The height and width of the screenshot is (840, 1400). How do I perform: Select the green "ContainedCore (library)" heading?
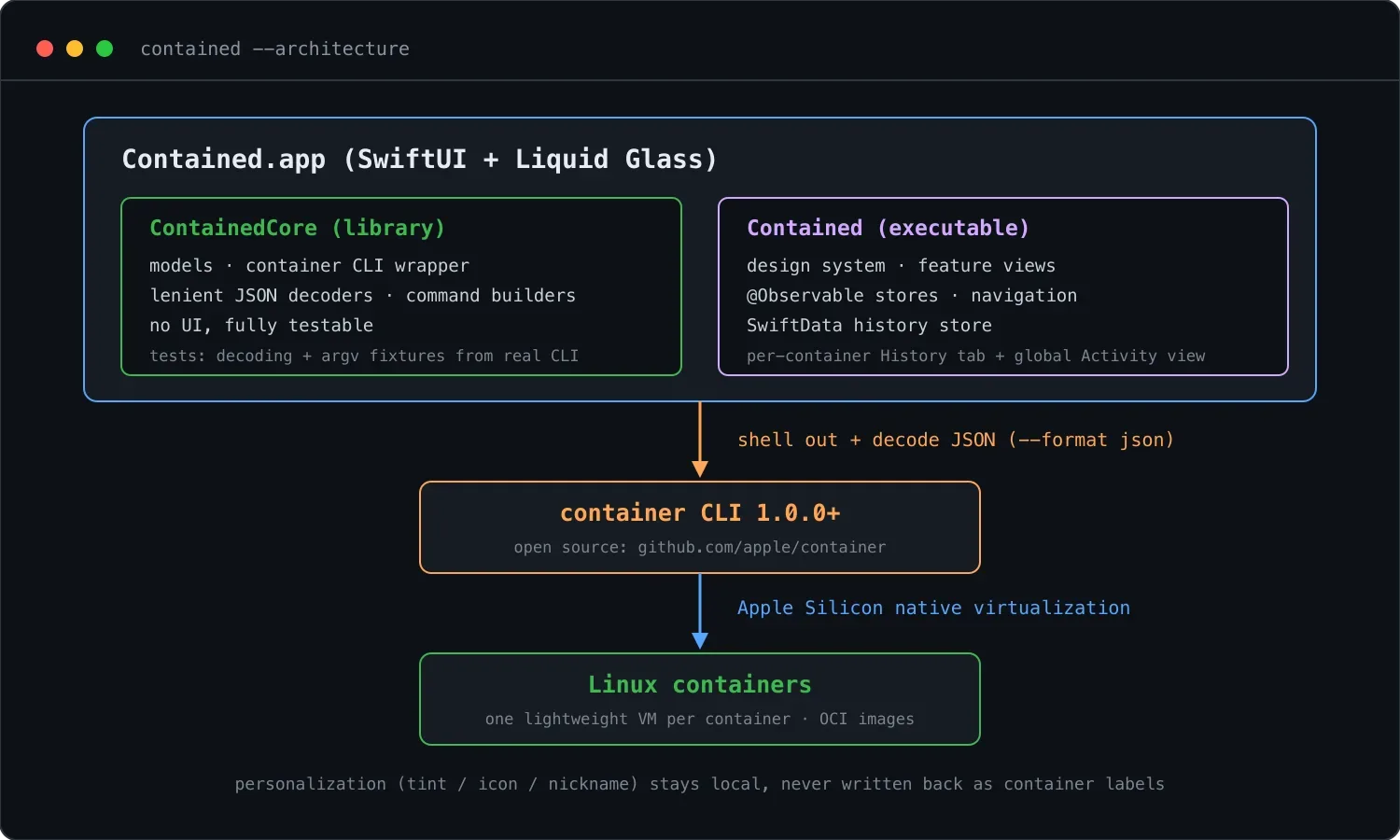click(297, 228)
